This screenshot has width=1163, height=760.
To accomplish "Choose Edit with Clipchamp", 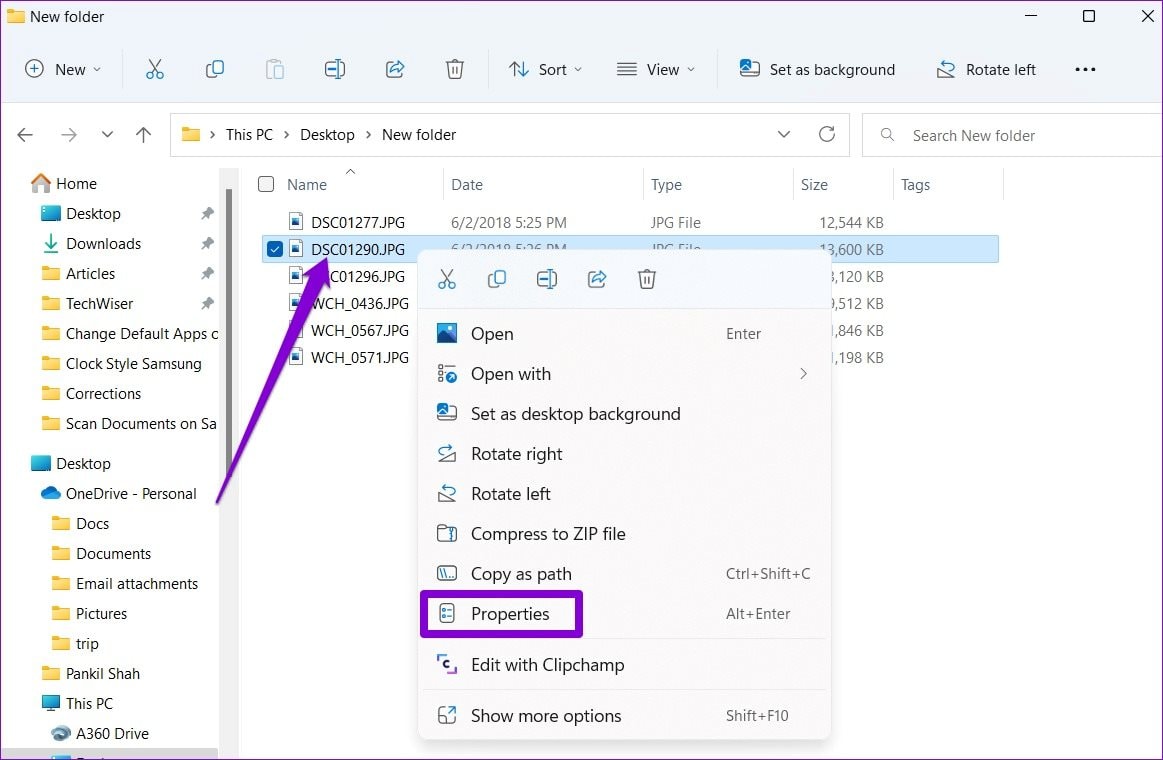I will point(625,665).
